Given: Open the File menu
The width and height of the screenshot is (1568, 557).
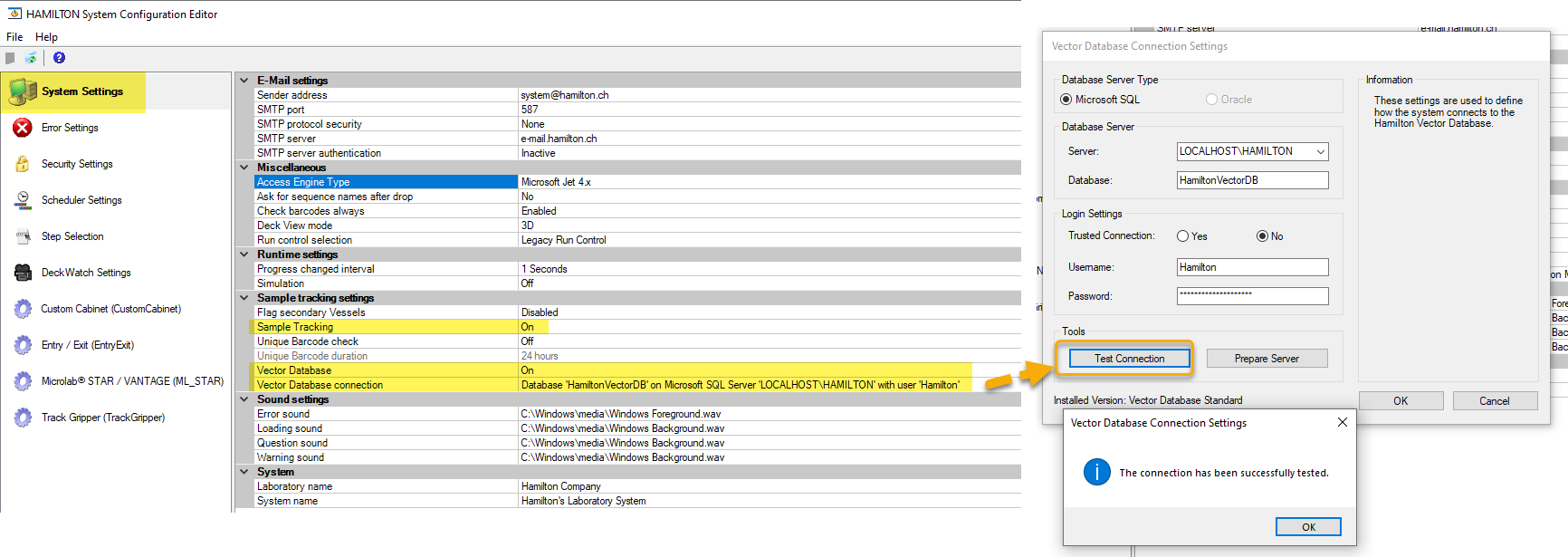Looking at the screenshot, I should coord(14,37).
